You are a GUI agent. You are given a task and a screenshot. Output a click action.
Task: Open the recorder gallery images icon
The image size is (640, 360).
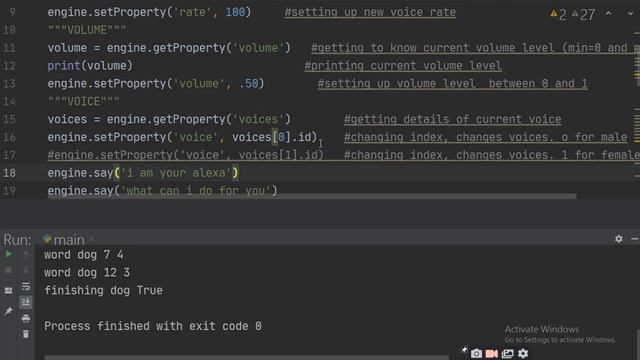(507, 353)
